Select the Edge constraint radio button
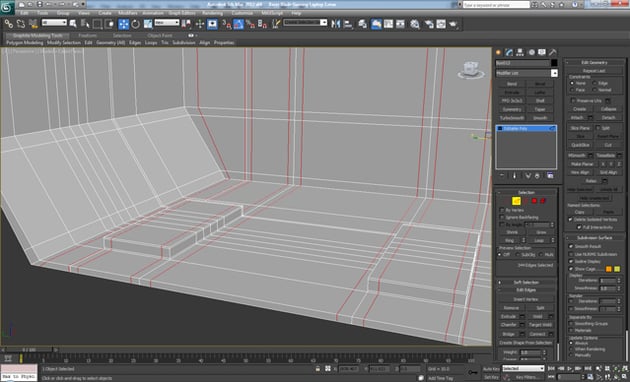Viewport: 630px width, 382px height. point(595,83)
